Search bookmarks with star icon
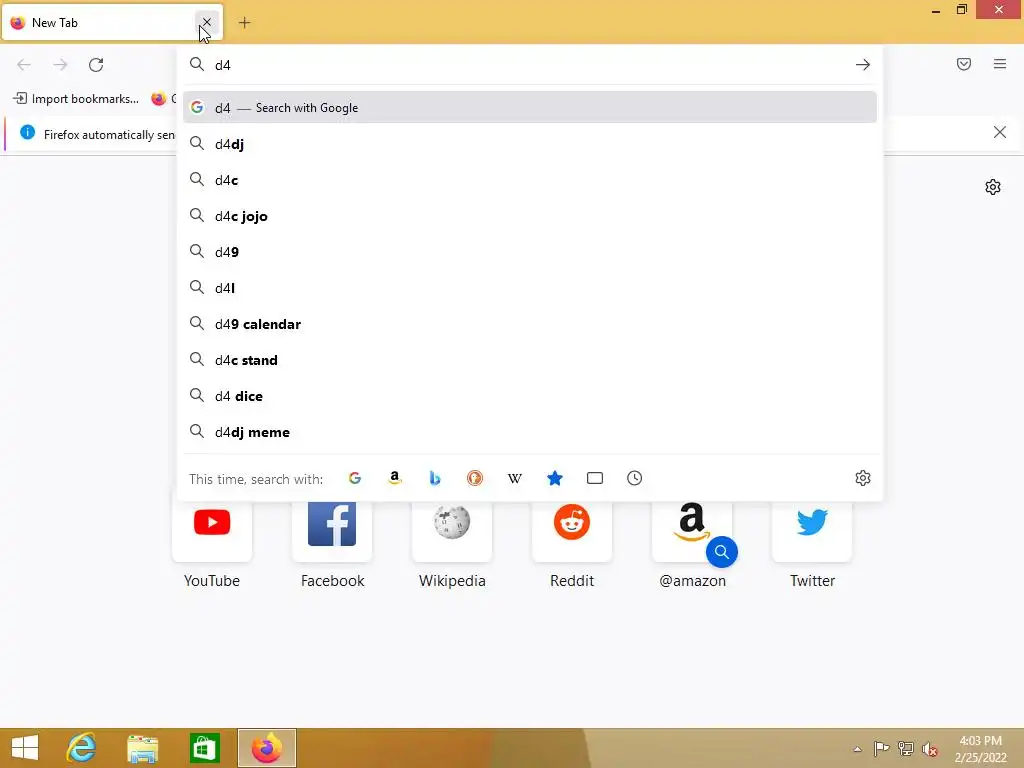 [554, 478]
